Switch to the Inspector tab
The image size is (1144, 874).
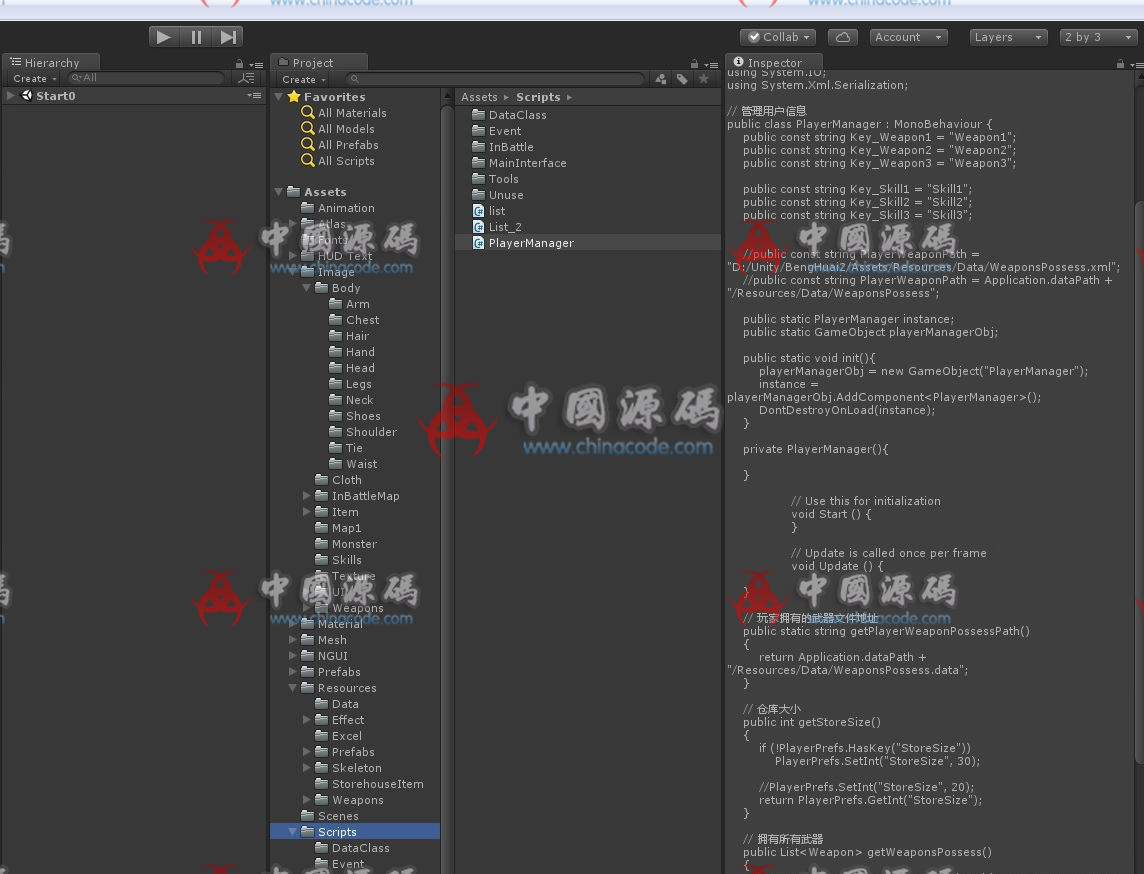coord(773,62)
